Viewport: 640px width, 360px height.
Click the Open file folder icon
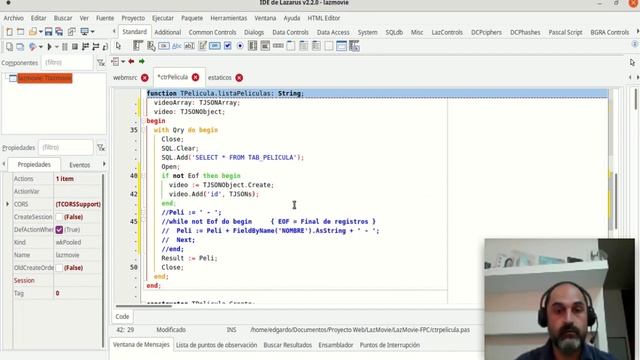tap(33, 32)
